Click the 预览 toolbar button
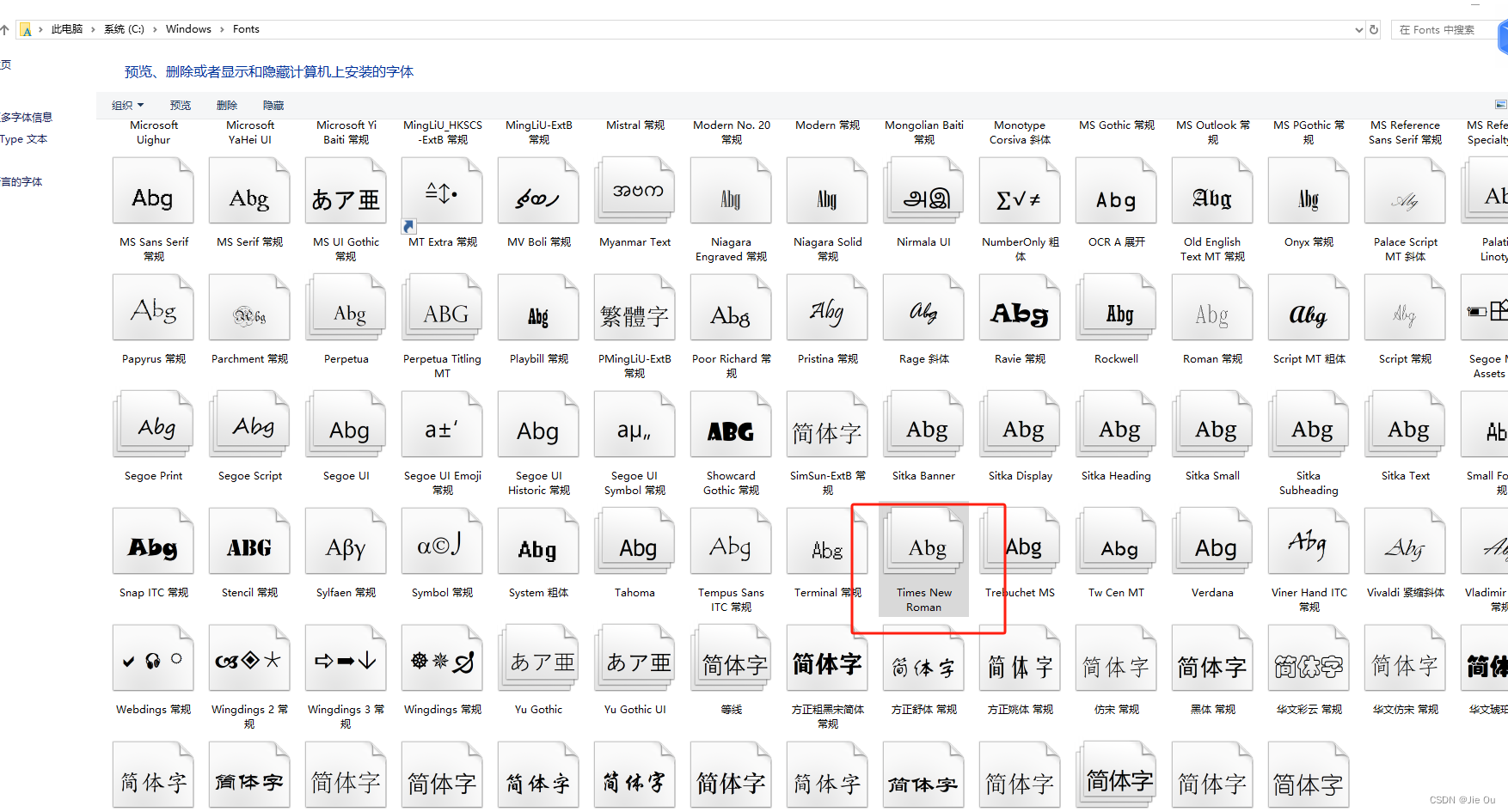 (181, 106)
